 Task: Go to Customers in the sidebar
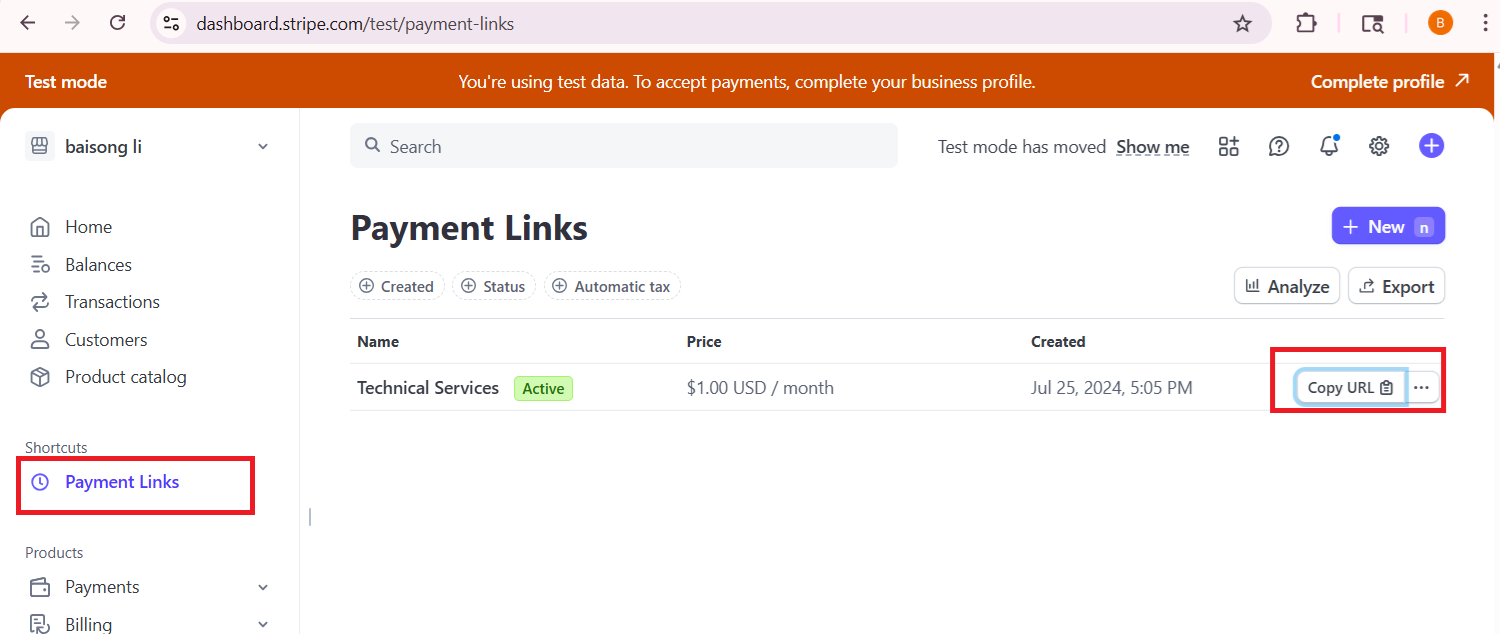coord(105,340)
